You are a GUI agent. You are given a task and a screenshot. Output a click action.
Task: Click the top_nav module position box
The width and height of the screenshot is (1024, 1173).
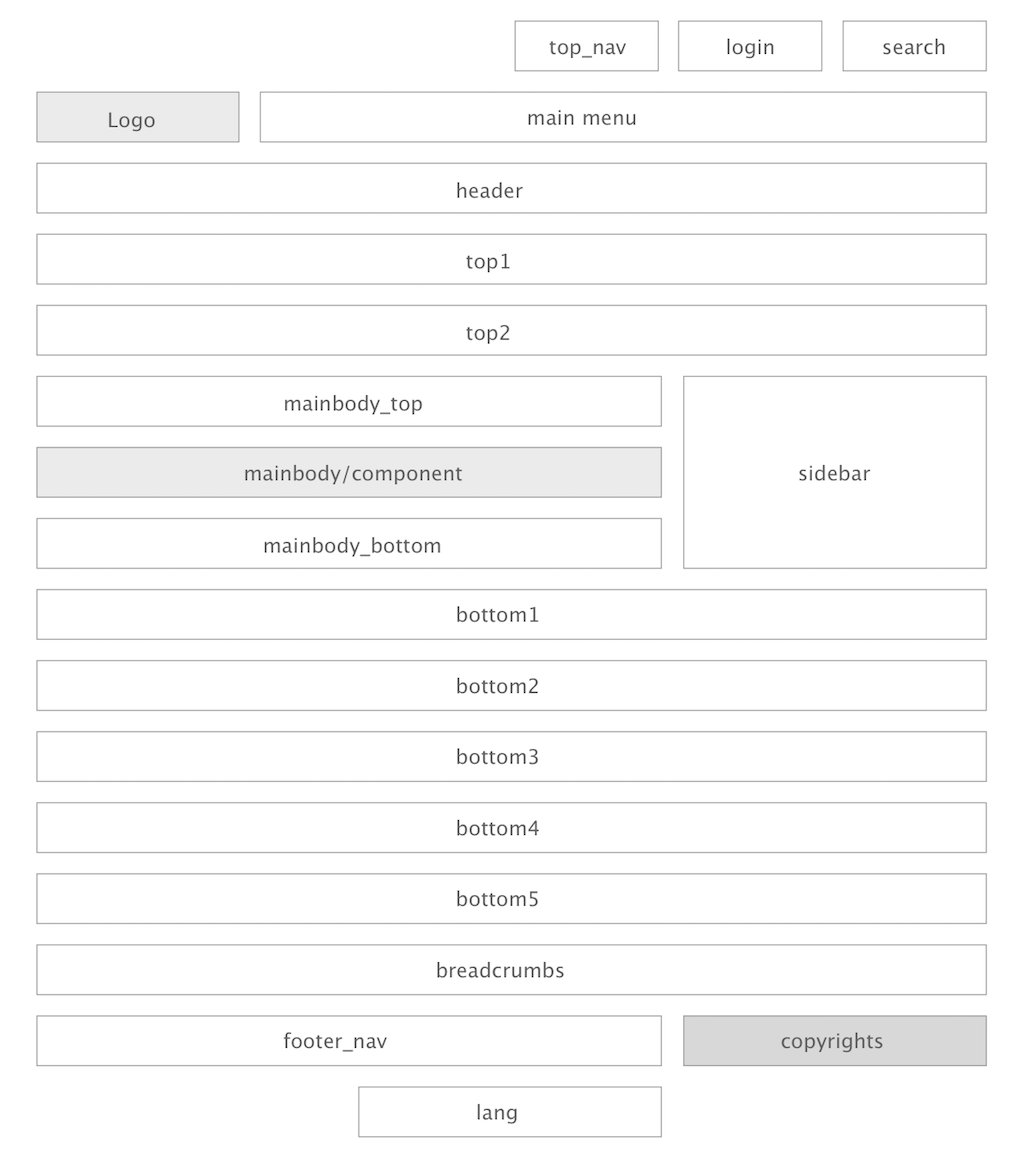586,46
